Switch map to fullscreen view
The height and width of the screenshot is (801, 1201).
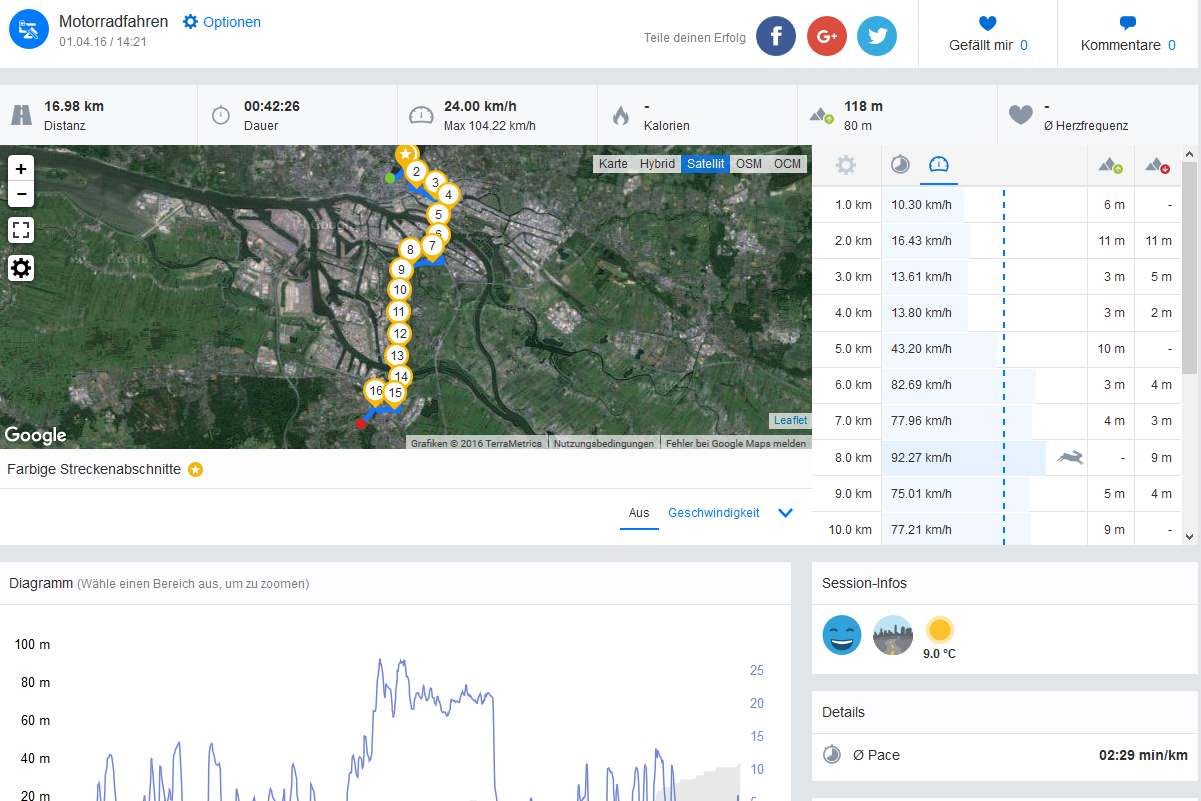tap(21, 231)
